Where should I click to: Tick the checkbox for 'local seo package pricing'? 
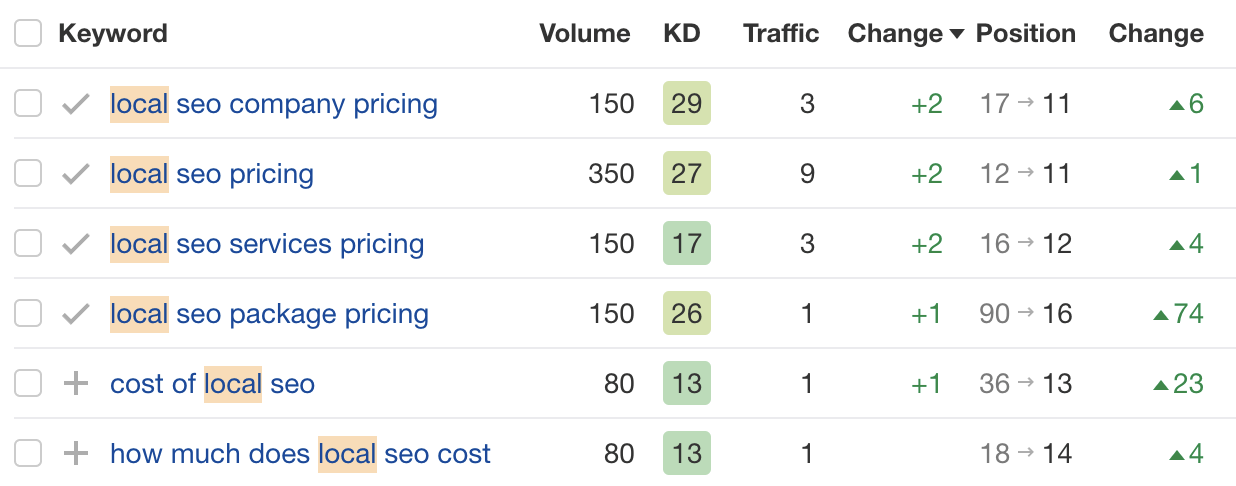(28, 314)
